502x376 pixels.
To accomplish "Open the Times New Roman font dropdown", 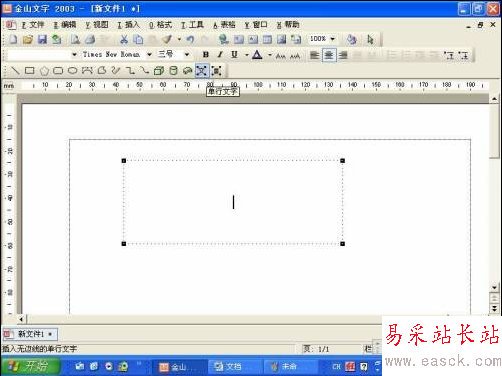I will 150,54.
